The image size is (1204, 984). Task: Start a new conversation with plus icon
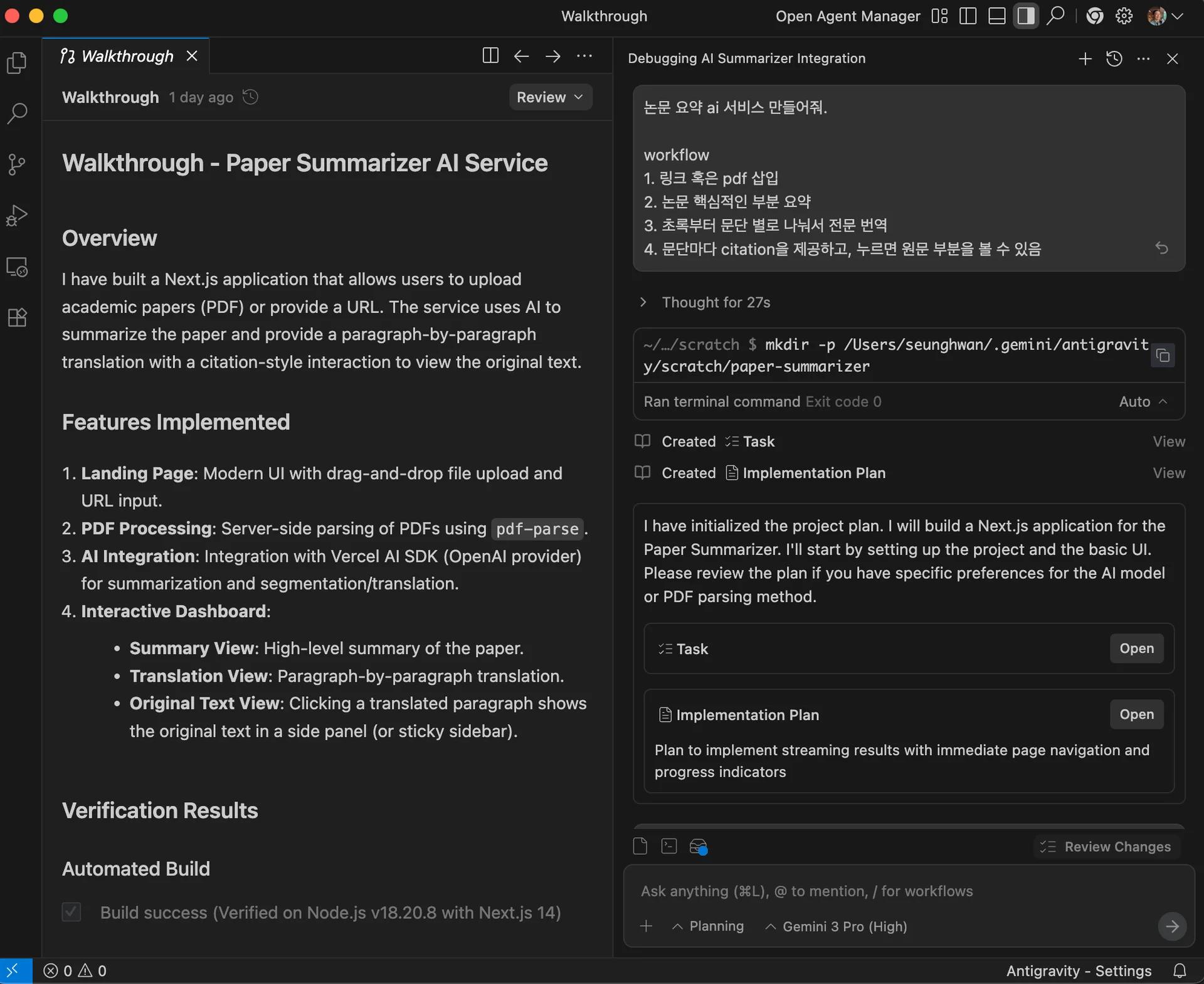point(1085,59)
